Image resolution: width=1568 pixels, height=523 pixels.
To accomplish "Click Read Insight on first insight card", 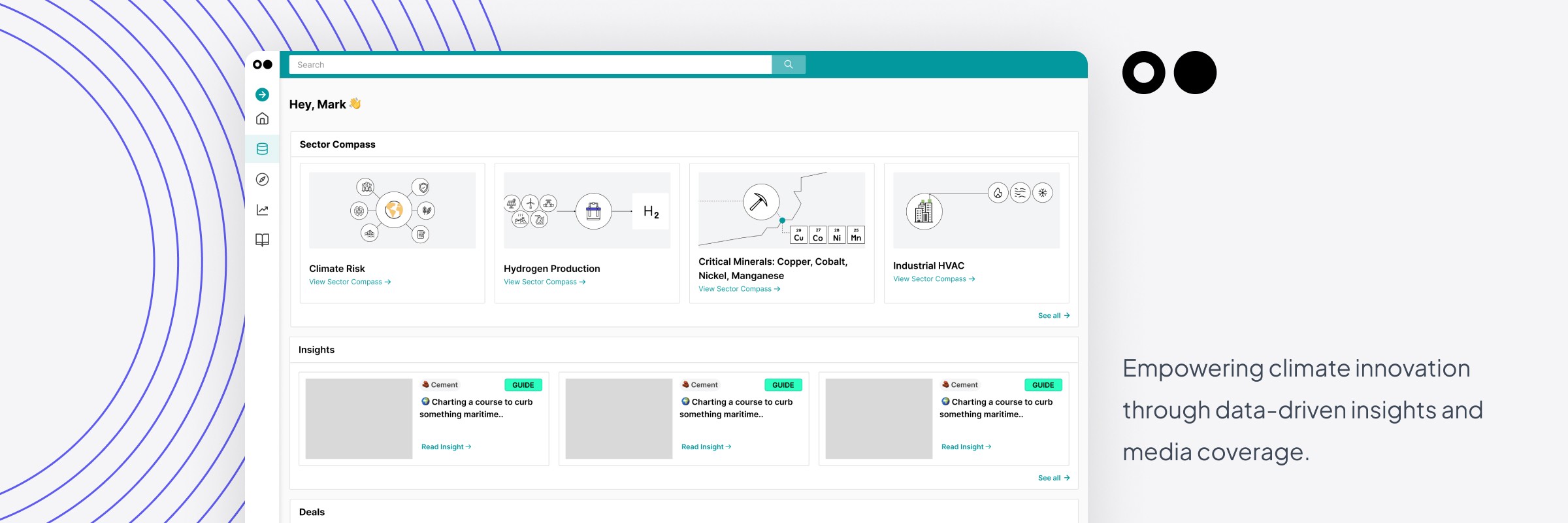I will coord(446,447).
